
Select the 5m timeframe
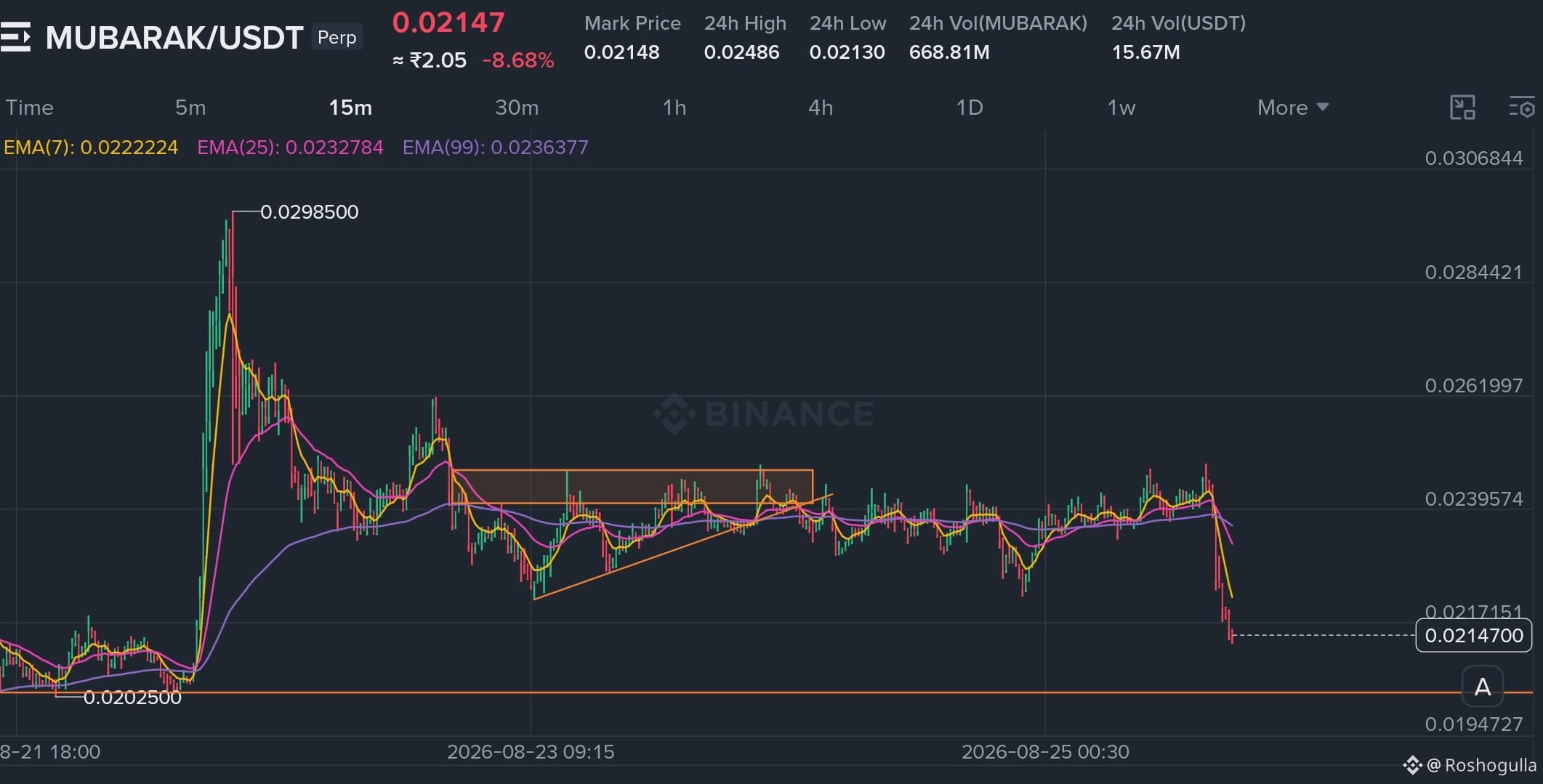tap(190, 108)
